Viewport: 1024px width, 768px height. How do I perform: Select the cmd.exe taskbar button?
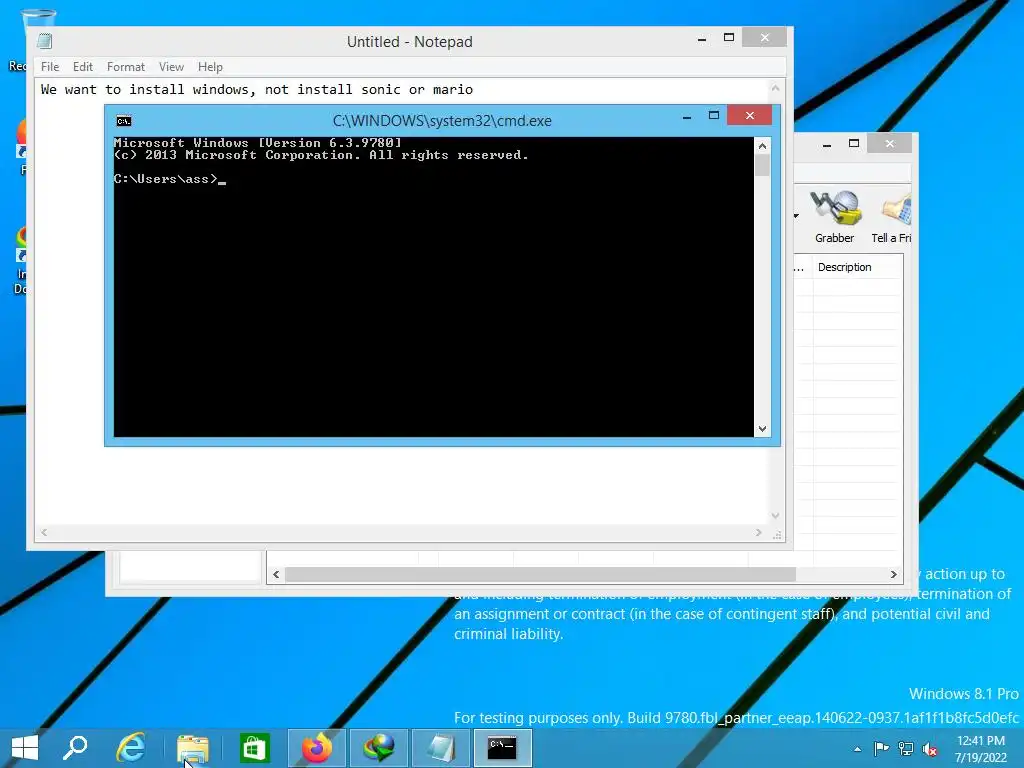(502, 748)
